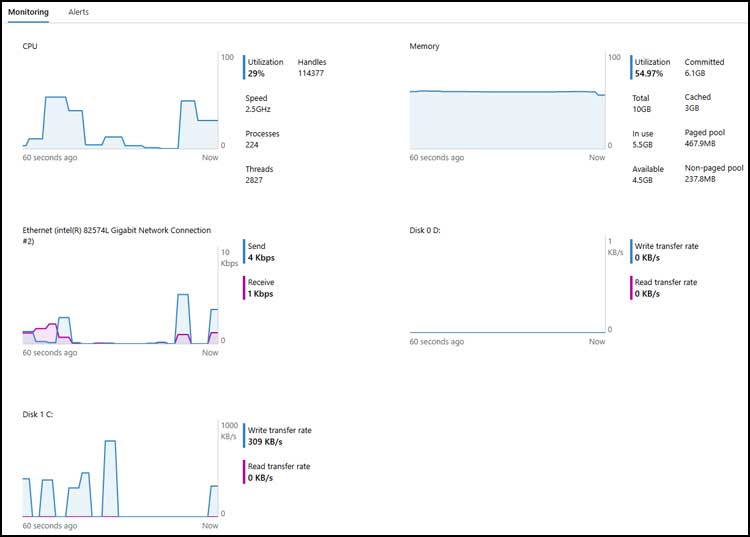Click the Ethernet network traffic chart
Image resolution: width=750 pixels, height=537 pixels.
tap(121, 296)
